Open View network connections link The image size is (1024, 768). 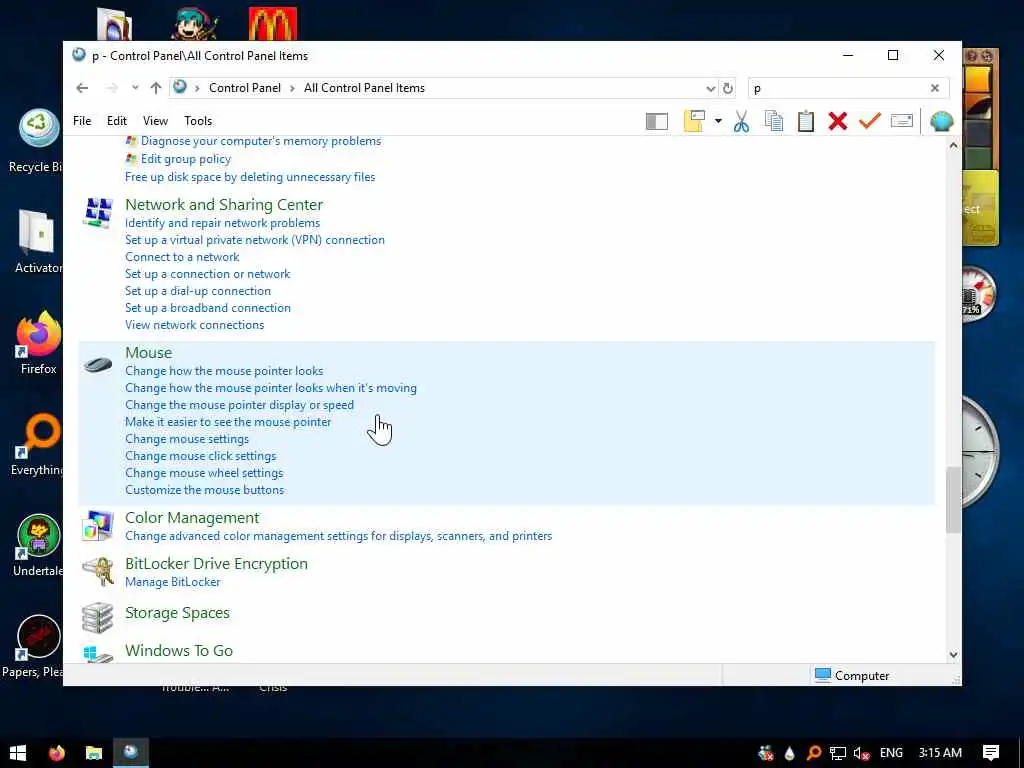[x=195, y=325]
